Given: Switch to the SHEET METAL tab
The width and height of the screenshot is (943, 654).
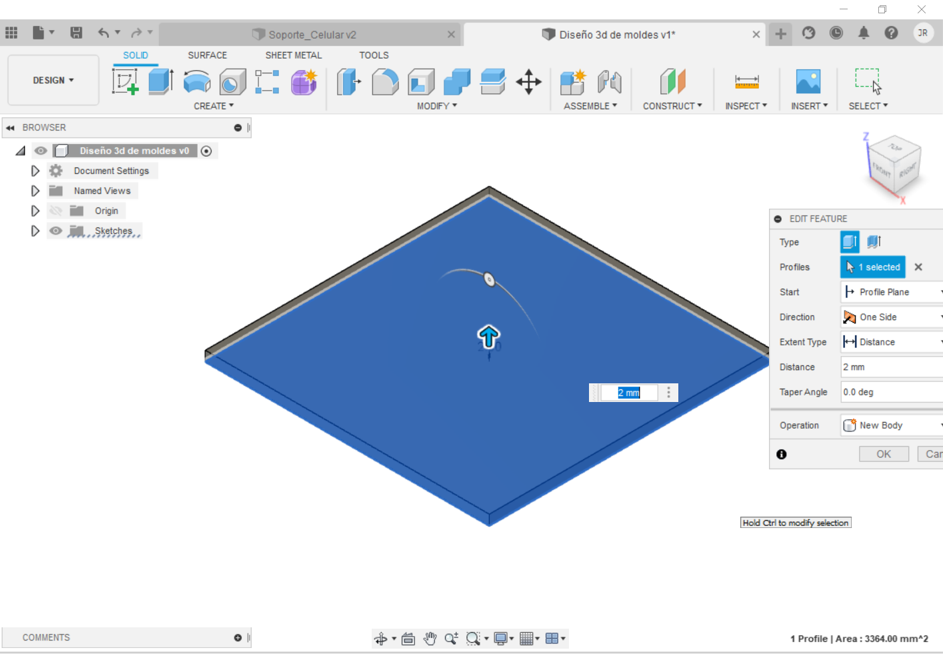Looking at the screenshot, I should tap(293, 55).
